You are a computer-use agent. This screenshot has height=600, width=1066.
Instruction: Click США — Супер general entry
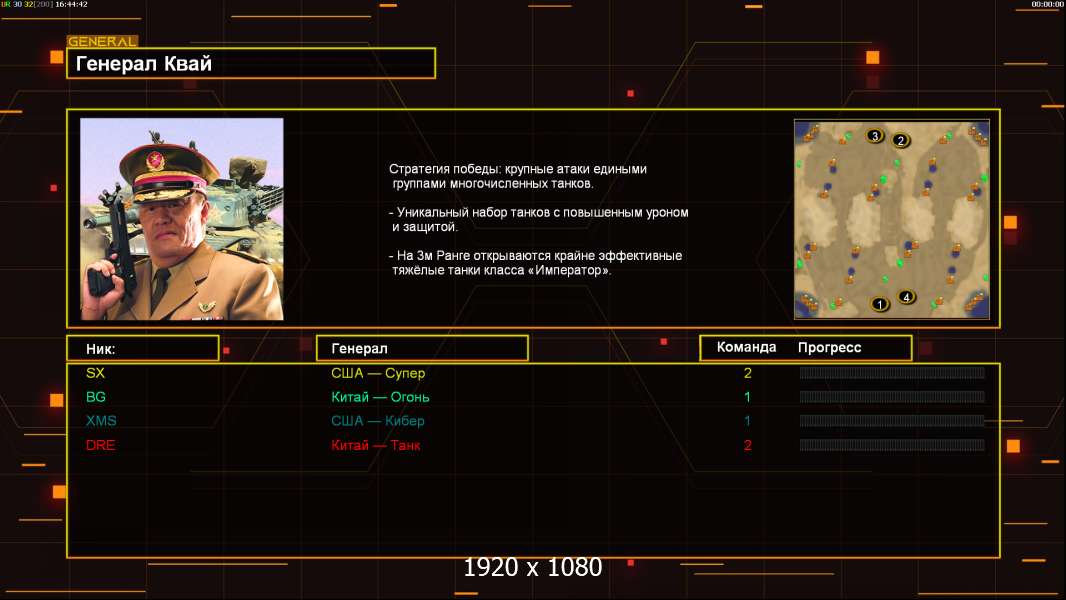[x=378, y=373]
